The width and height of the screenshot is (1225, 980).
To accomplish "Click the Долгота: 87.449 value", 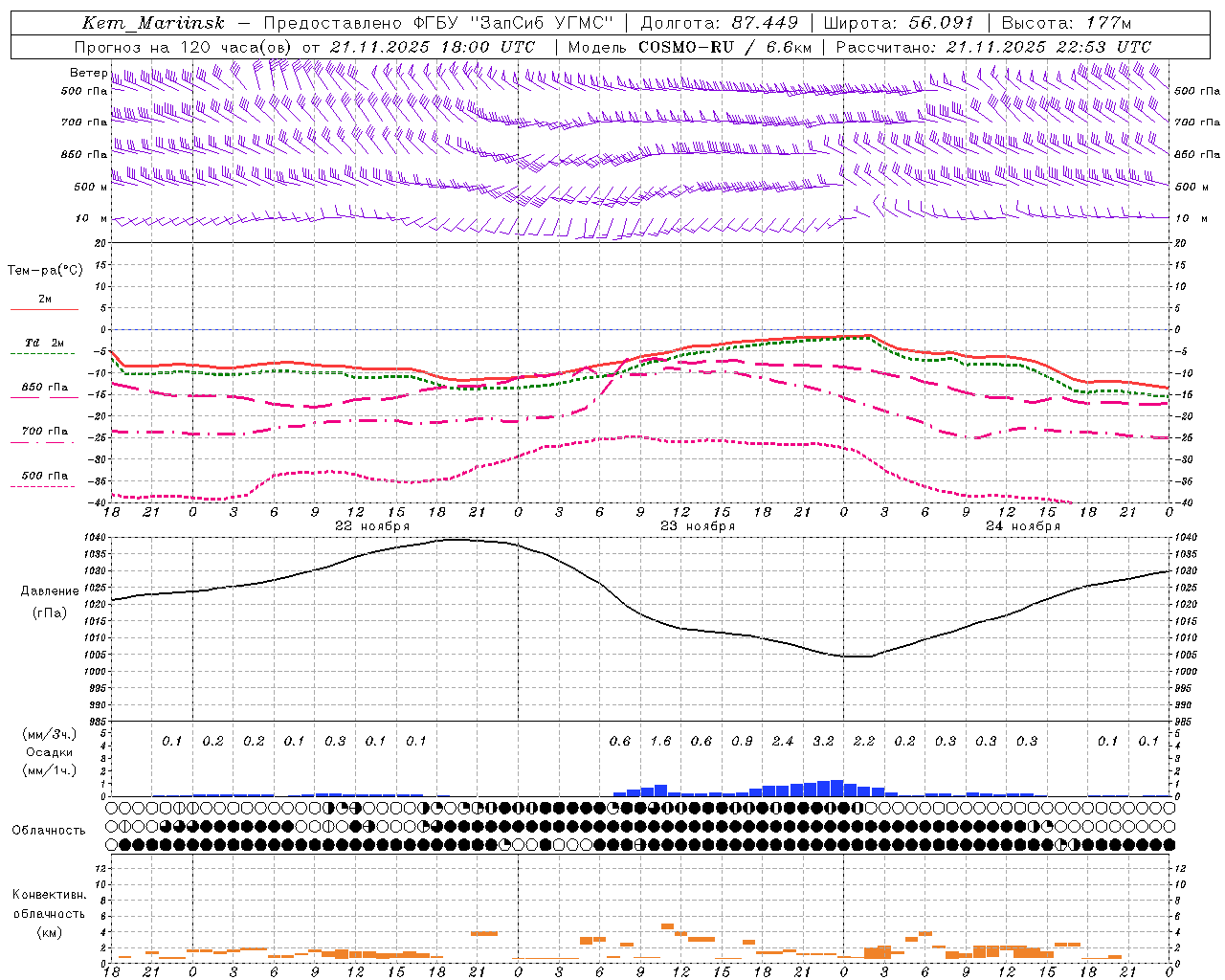I will tap(720, 23).
